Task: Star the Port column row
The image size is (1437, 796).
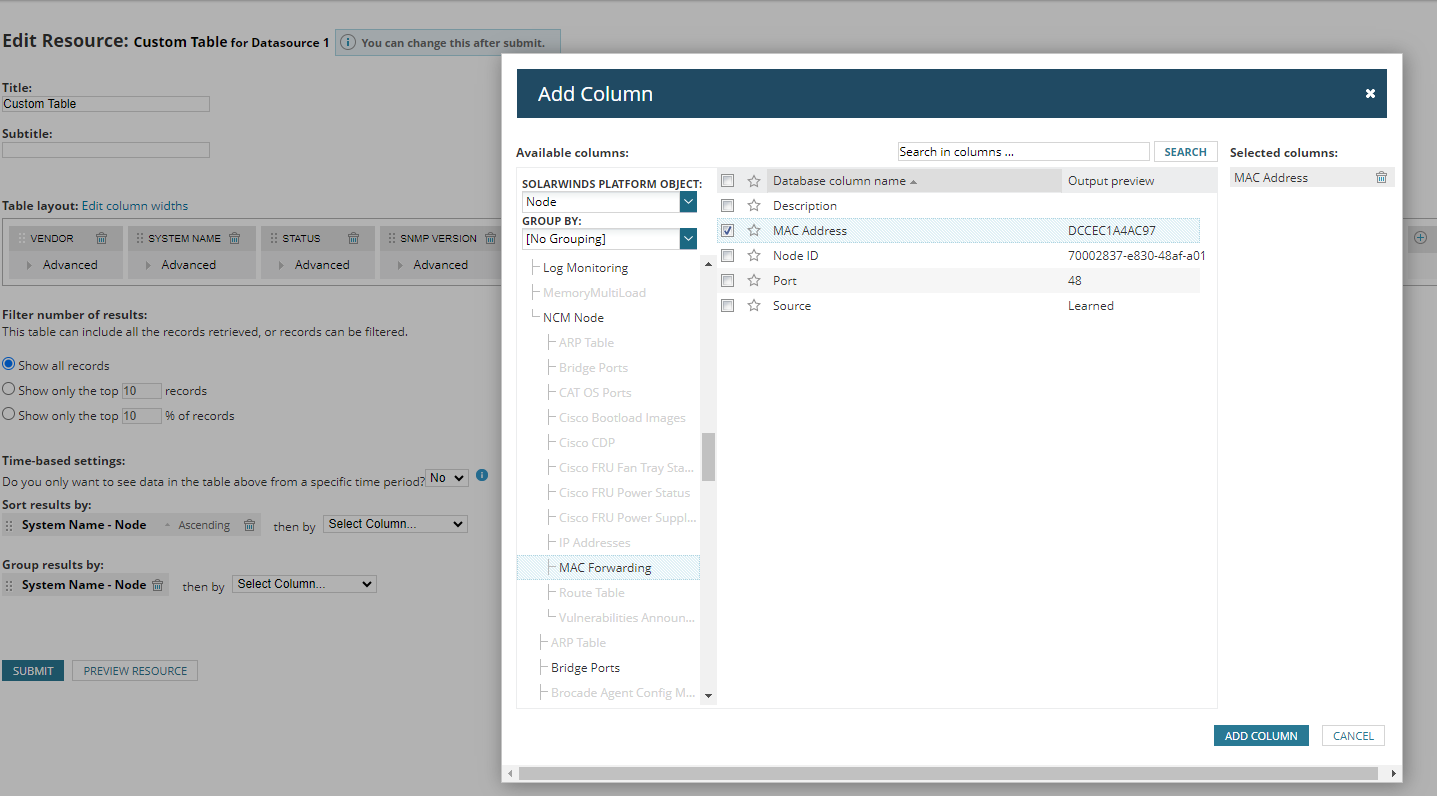Action: [754, 281]
